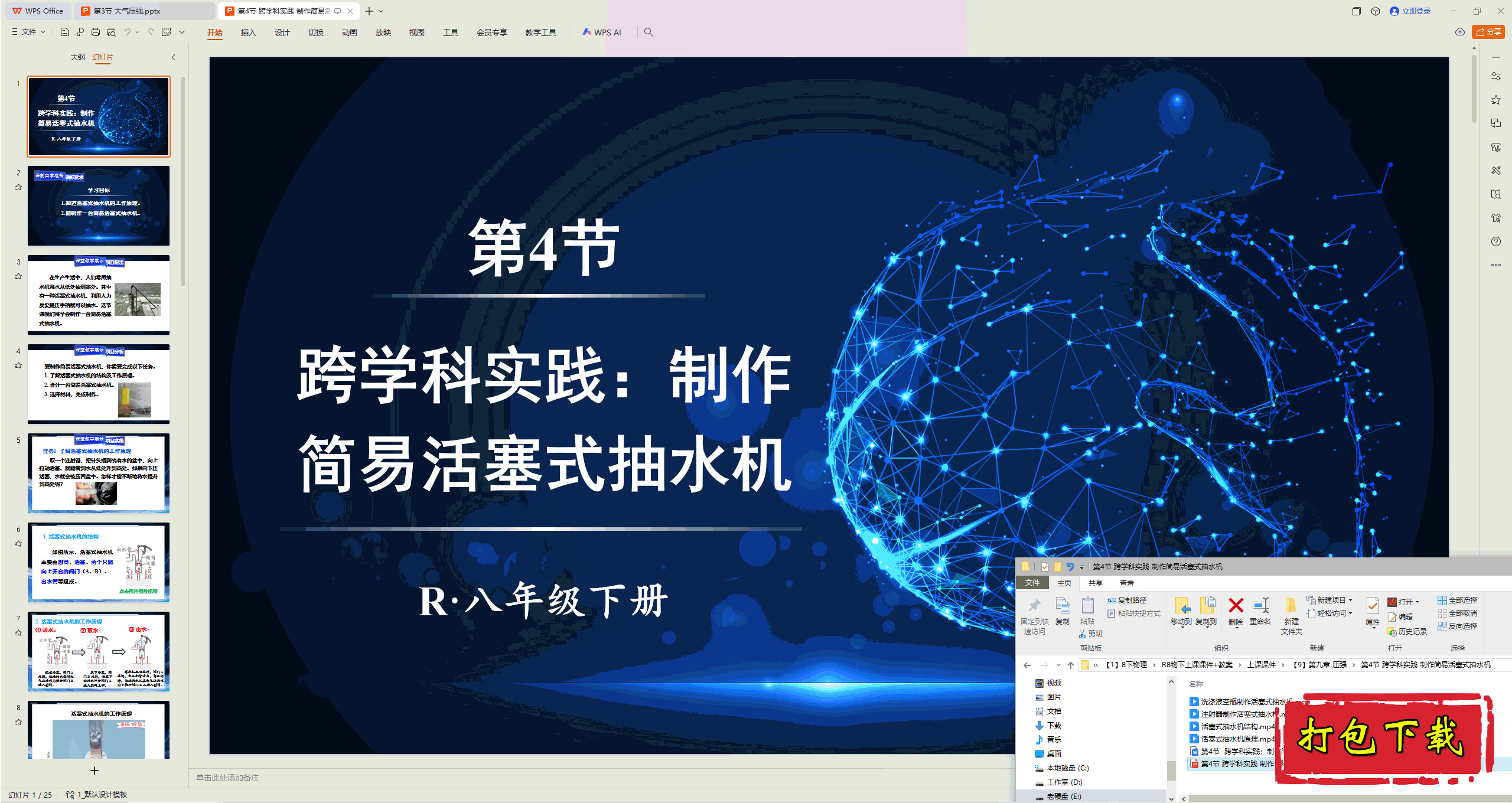Toggle the star marker beside slide 3
The image size is (1512, 803).
click(x=18, y=276)
